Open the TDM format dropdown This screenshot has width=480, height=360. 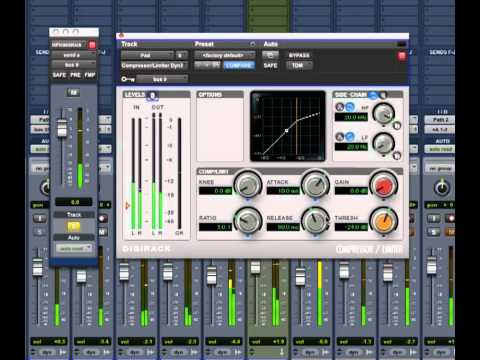(299, 65)
